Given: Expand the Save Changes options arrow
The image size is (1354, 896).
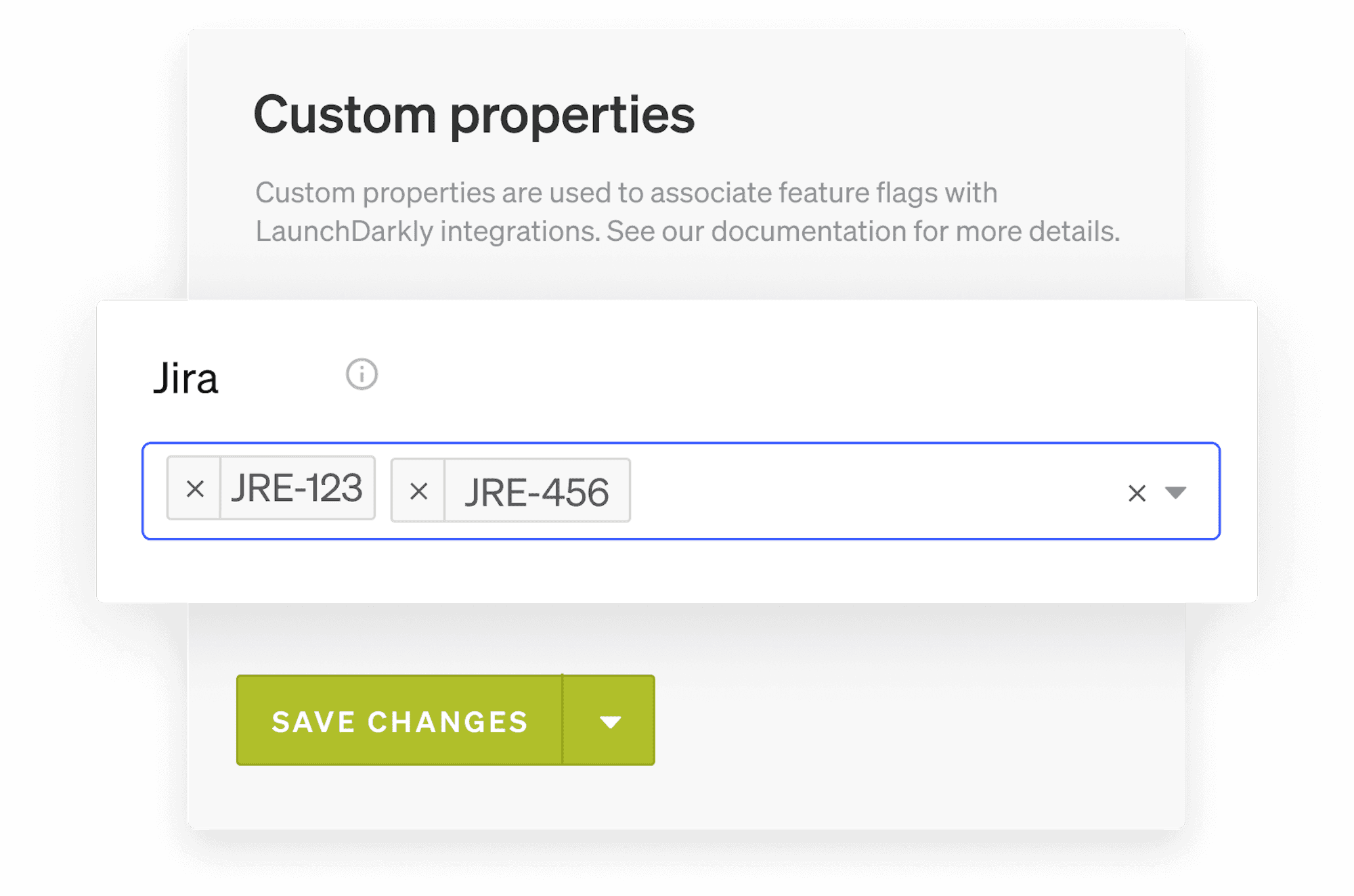Looking at the screenshot, I should pyautogui.click(x=609, y=720).
